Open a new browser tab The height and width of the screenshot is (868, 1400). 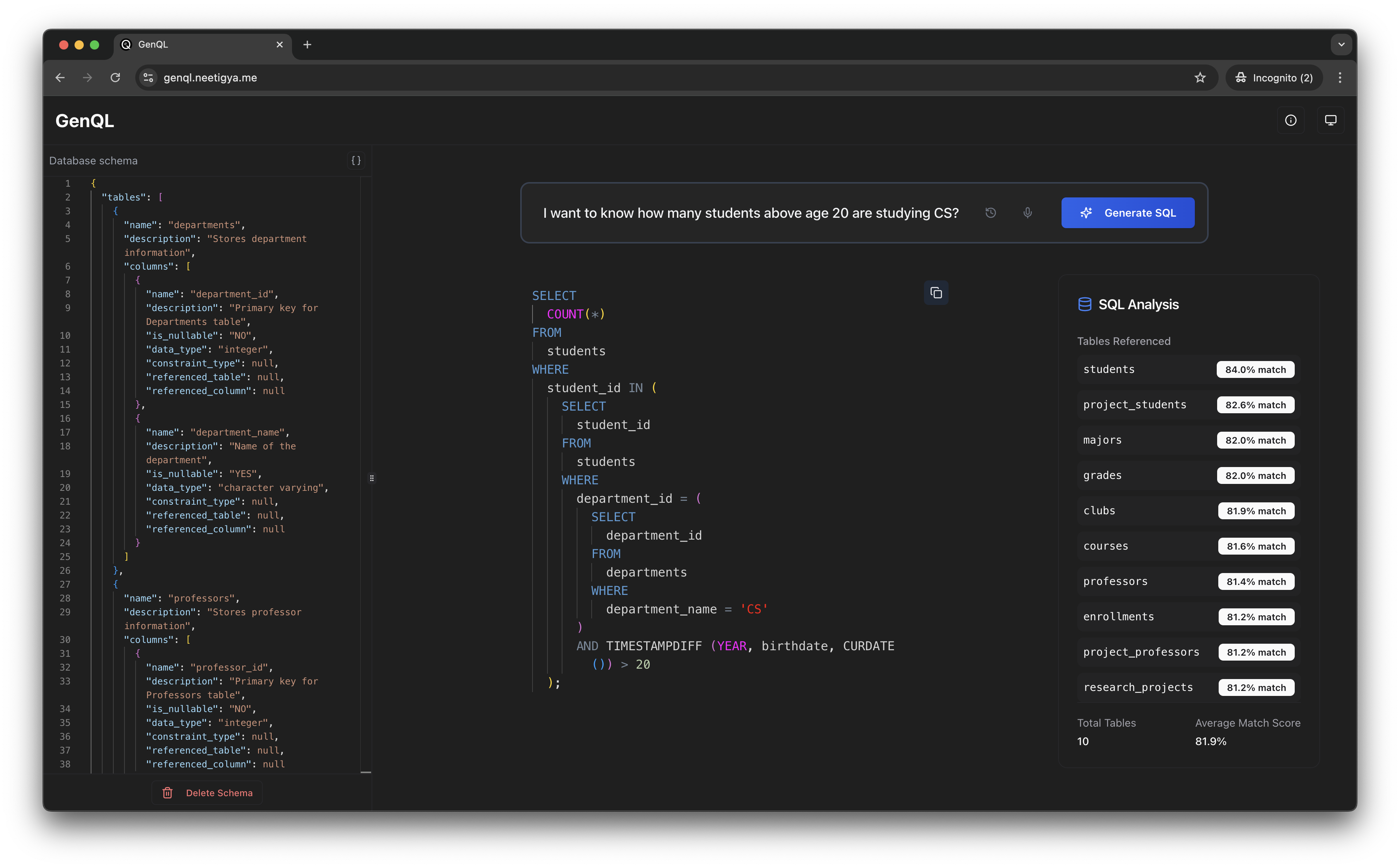(x=307, y=44)
